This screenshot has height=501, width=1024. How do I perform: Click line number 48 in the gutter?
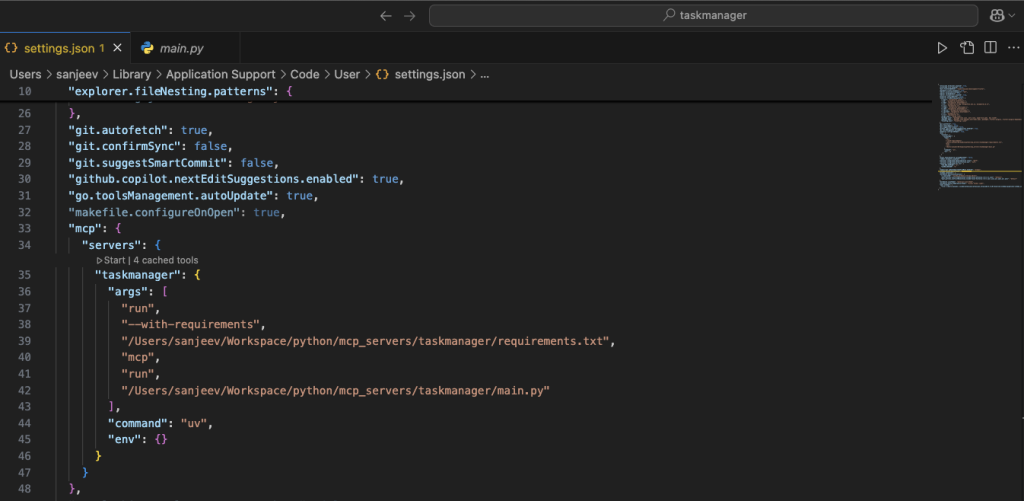(24, 489)
